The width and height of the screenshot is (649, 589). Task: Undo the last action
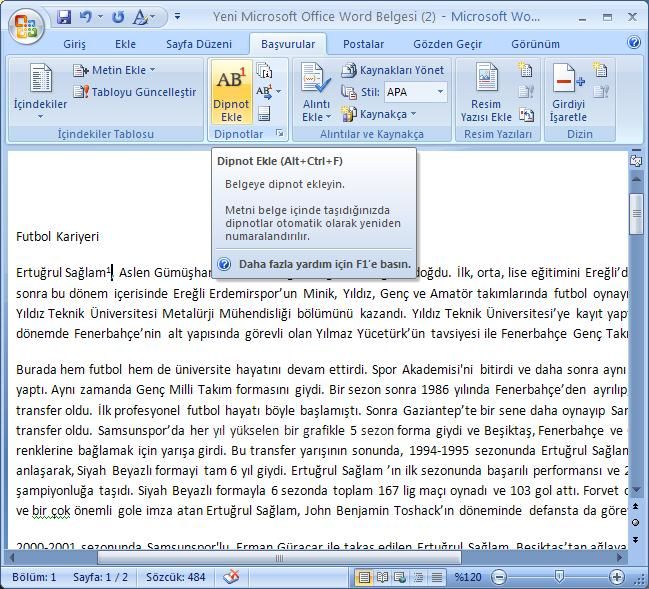(x=86, y=17)
